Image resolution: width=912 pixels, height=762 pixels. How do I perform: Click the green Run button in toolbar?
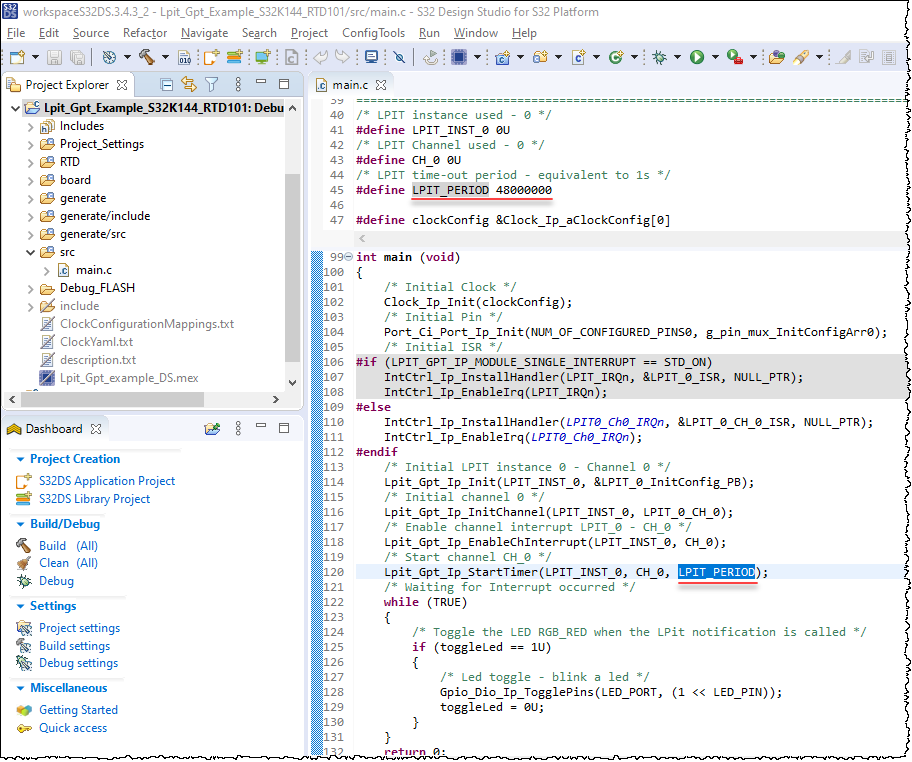696,58
